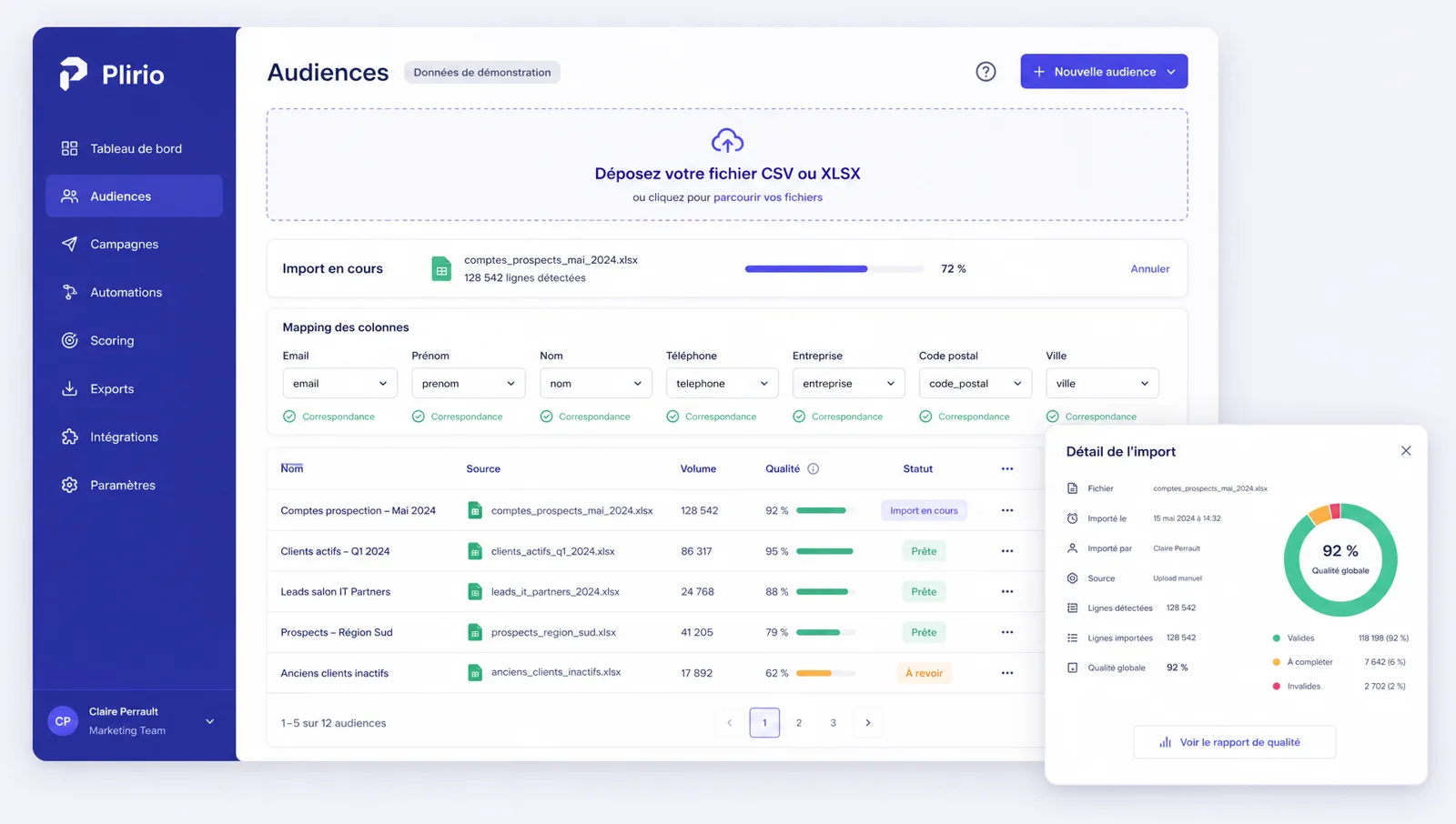This screenshot has width=1456, height=824.
Task: Click the CP user avatar
Action: click(x=63, y=721)
